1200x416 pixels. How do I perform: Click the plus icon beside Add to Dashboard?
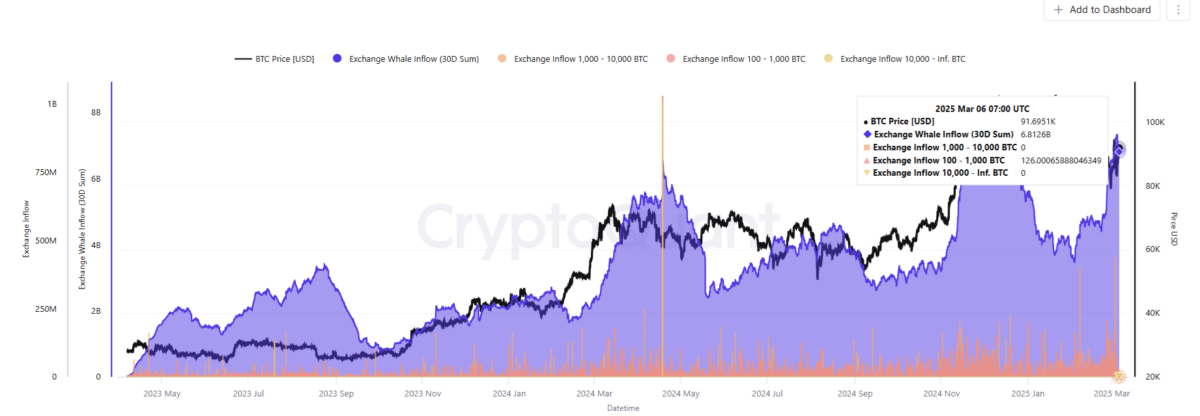(x=1058, y=10)
